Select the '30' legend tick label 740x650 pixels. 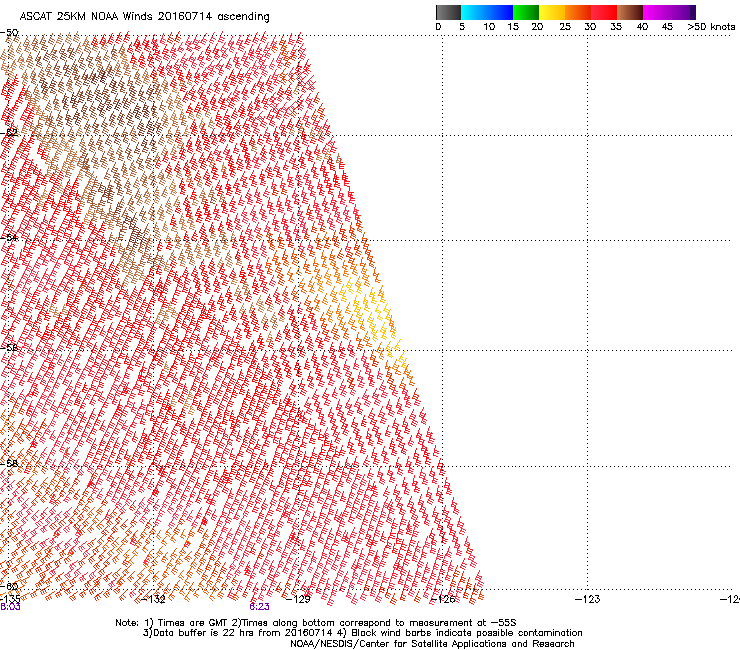coord(590,27)
